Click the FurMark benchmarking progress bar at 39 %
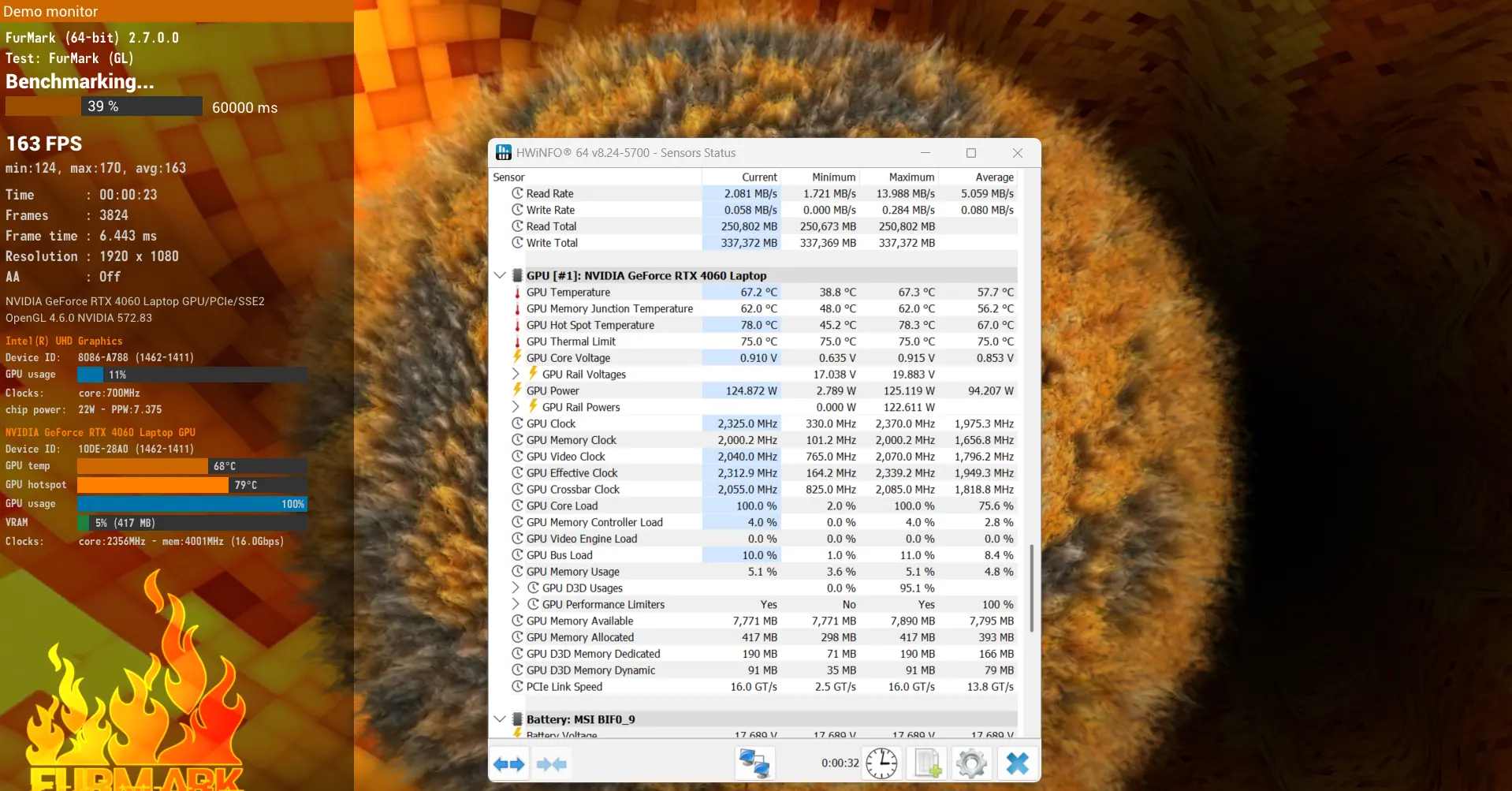Image resolution: width=1512 pixels, height=791 pixels. tap(104, 106)
